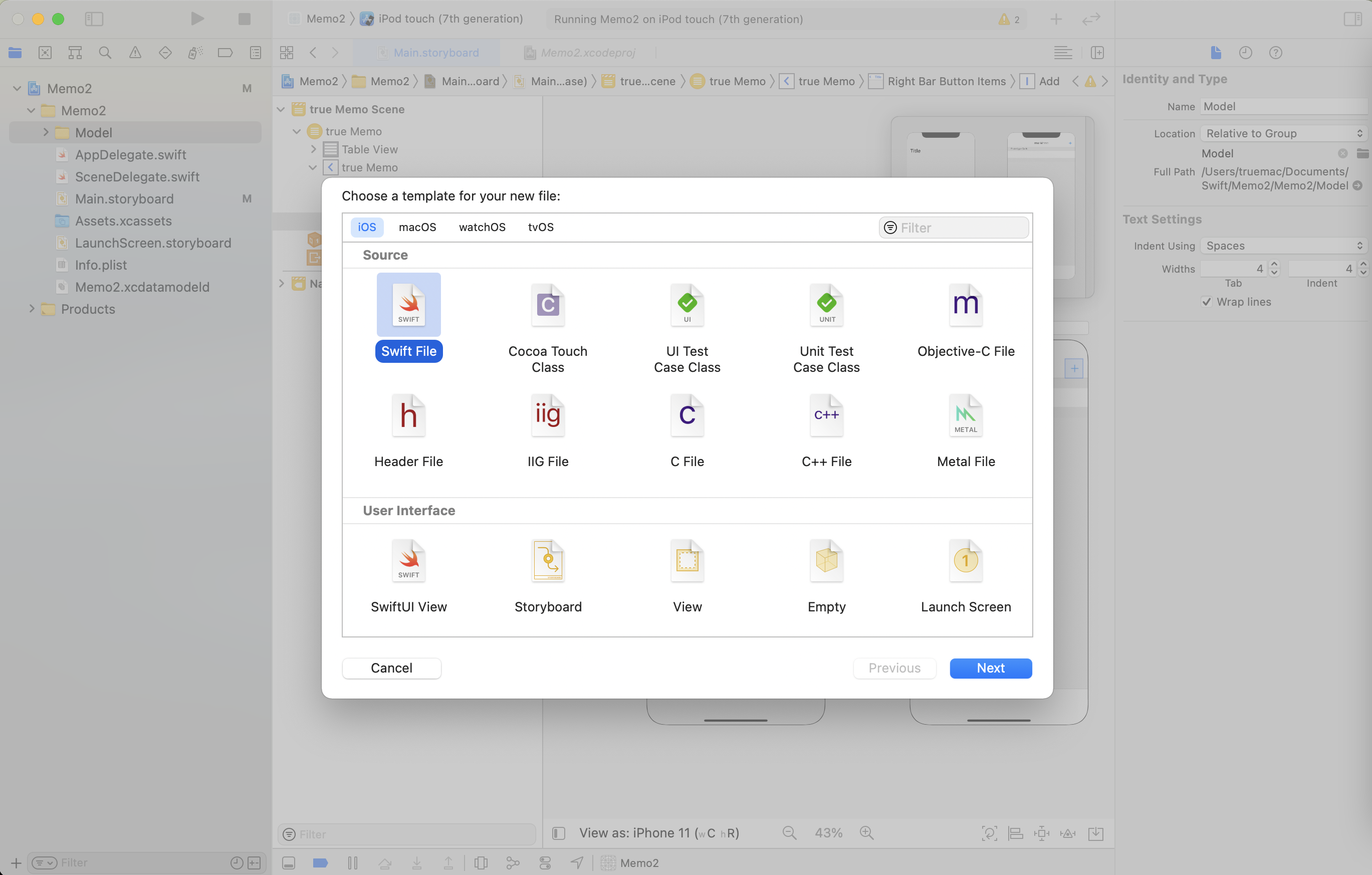Toggle the navigator sidebar panel button
1372x875 pixels.
coord(94,19)
